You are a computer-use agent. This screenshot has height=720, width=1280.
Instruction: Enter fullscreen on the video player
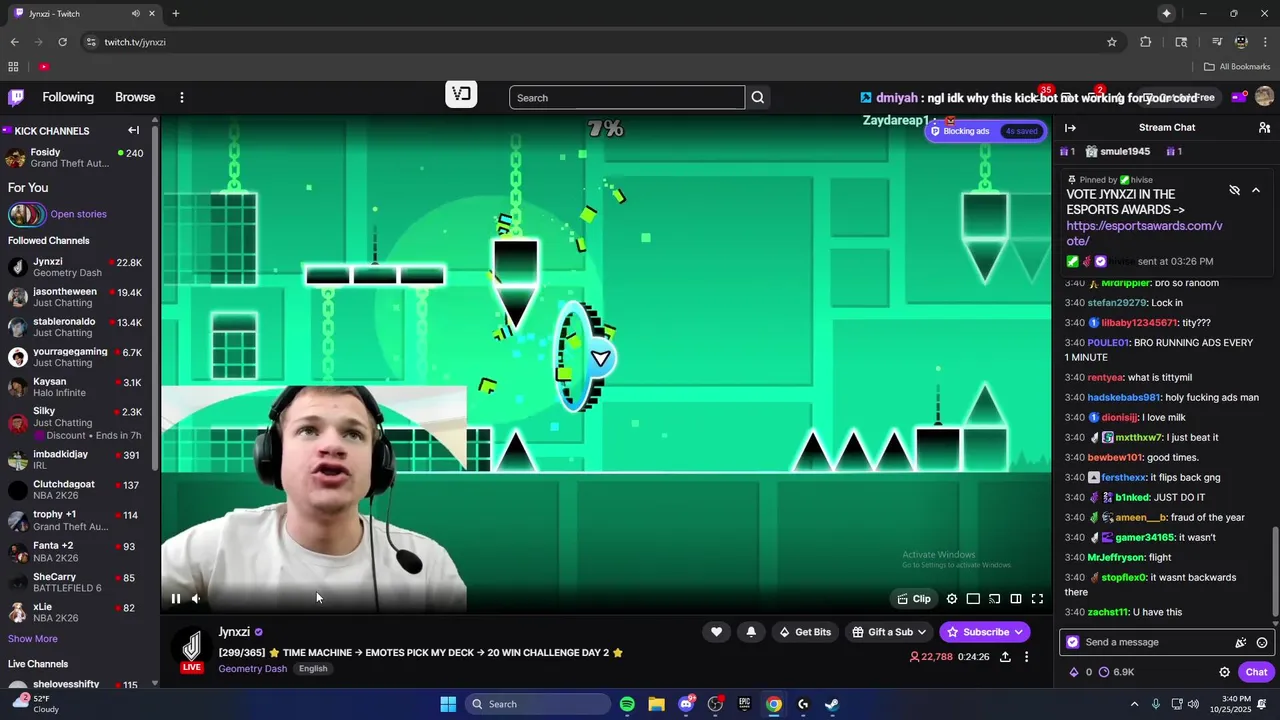point(1037,599)
